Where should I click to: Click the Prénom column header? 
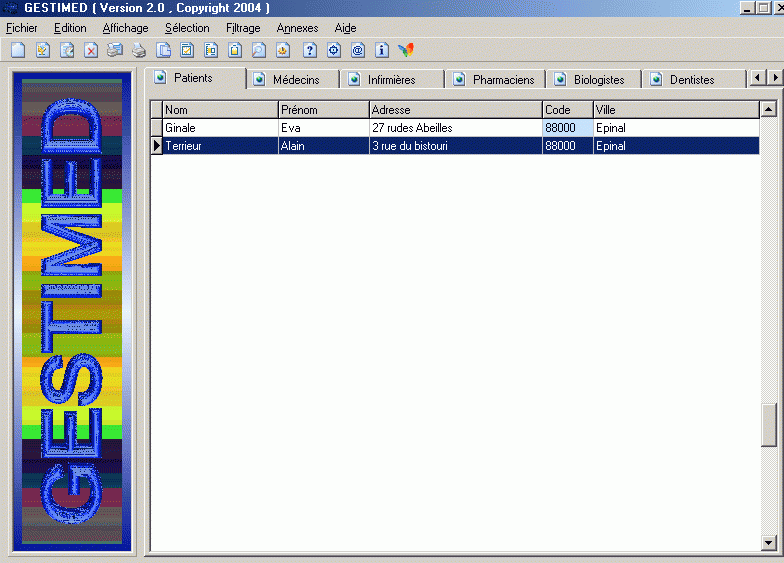(324, 110)
